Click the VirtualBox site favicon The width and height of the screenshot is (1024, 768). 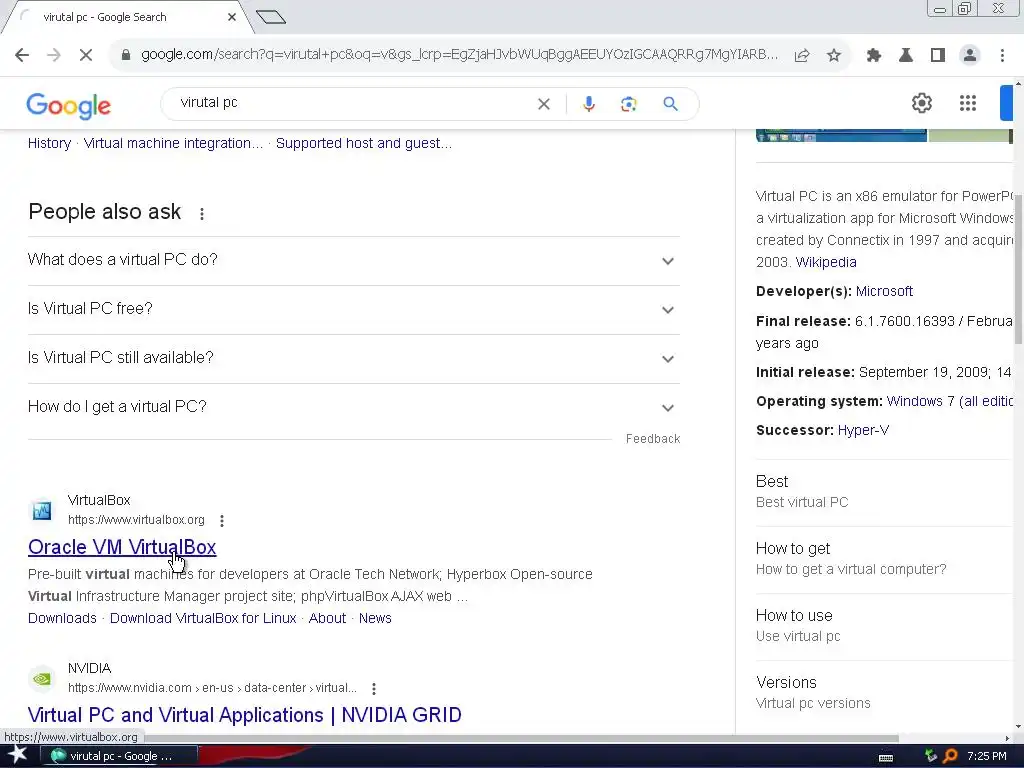42,511
